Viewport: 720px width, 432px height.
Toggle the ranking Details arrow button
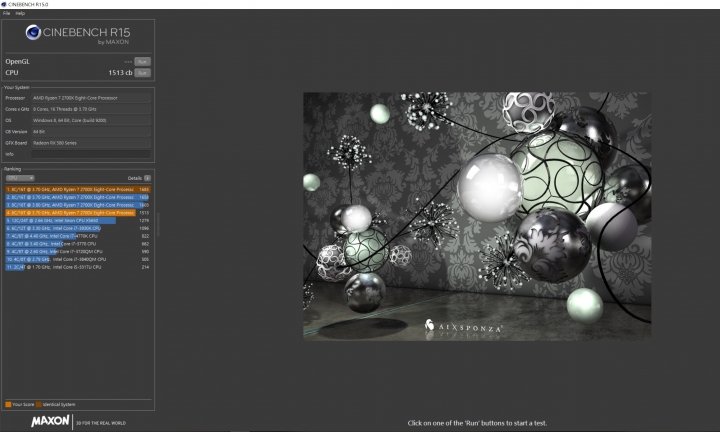tap(147, 177)
